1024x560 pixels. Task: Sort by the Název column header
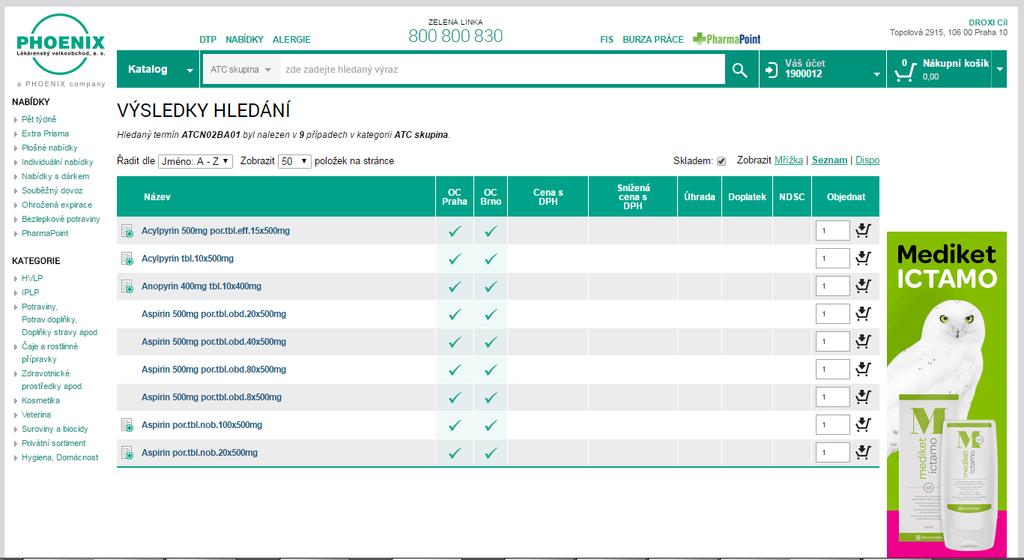point(157,196)
